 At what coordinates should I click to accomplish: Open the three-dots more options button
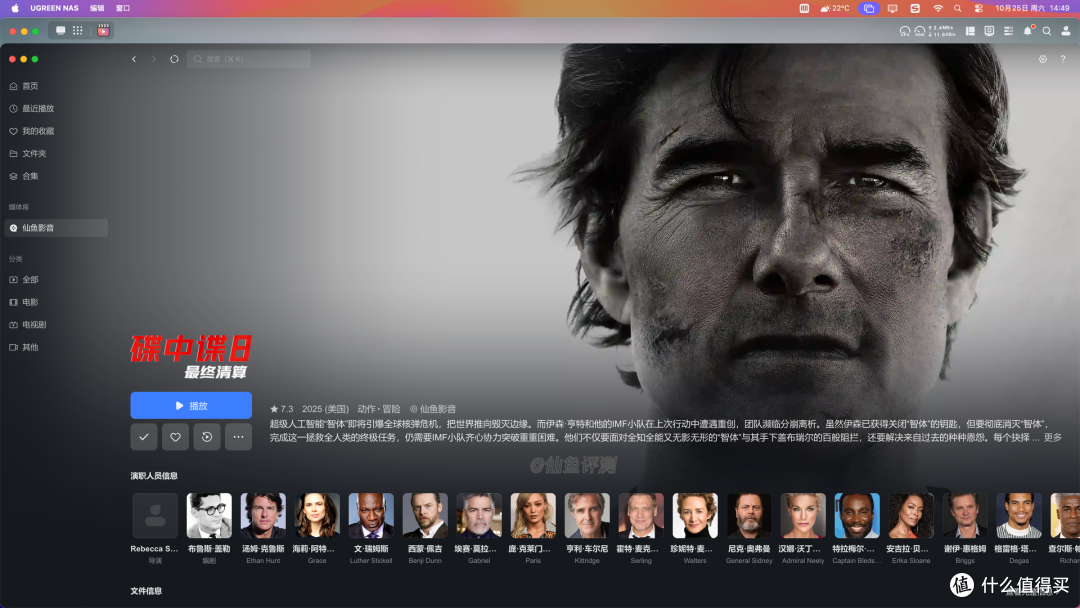pos(238,437)
